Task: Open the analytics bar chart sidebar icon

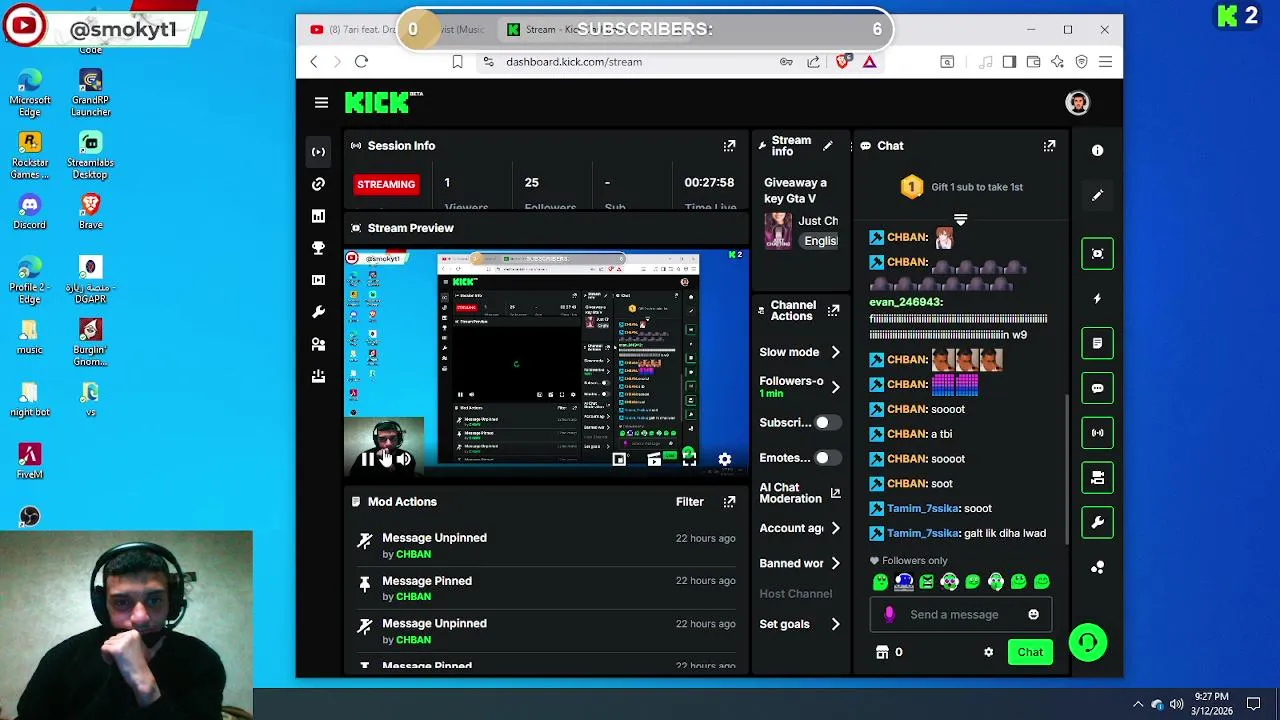Action: pos(318,216)
